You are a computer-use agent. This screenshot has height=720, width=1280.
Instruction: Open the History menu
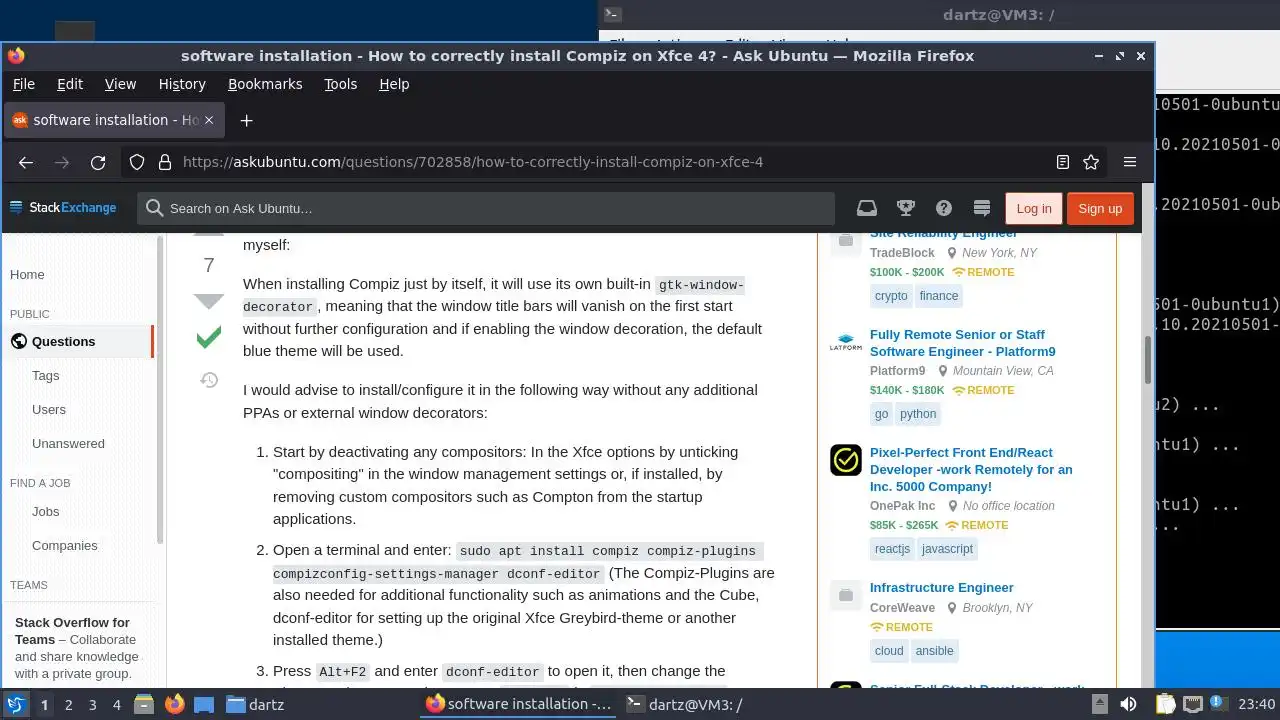tap(182, 84)
